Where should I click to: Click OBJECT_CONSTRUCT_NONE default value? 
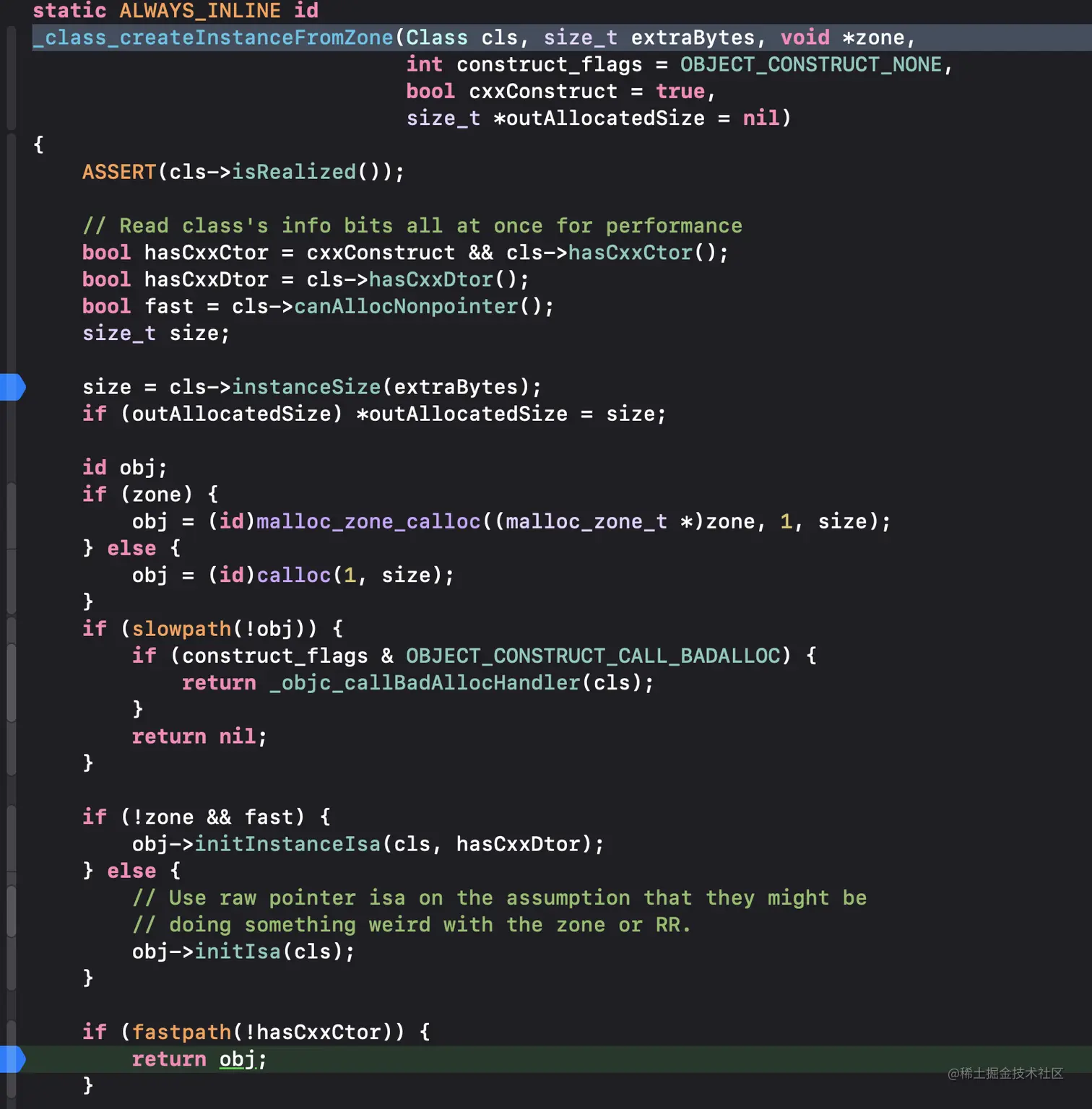point(811,64)
